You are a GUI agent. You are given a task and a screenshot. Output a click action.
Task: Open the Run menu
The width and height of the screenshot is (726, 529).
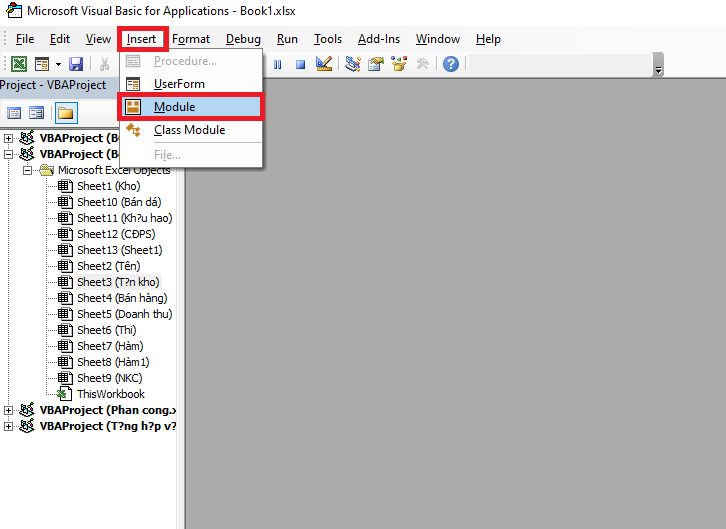coord(287,39)
